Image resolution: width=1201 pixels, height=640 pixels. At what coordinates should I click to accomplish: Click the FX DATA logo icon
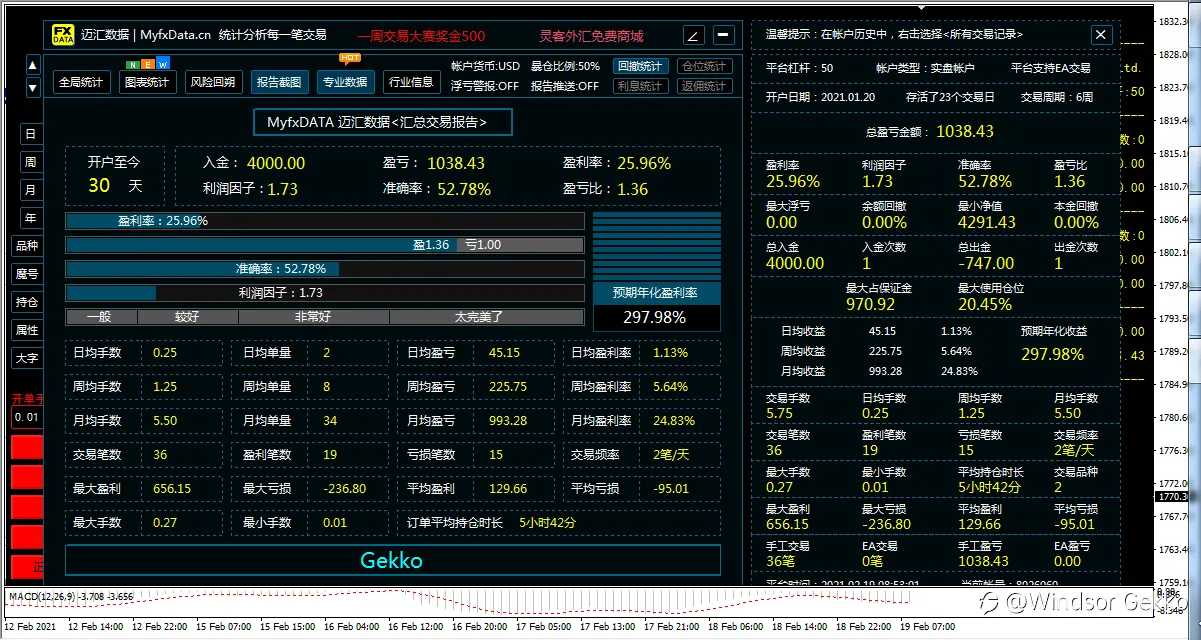pos(63,35)
